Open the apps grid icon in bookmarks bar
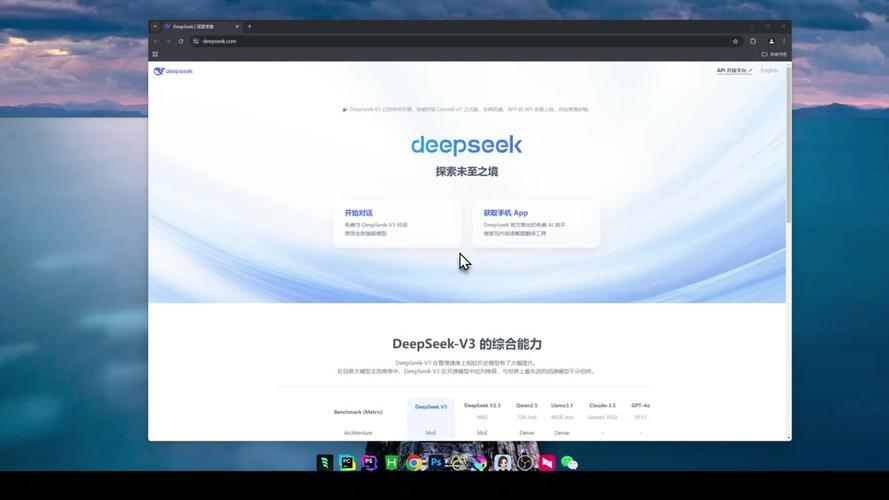The image size is (889, 500). click(x=155, y=54)
